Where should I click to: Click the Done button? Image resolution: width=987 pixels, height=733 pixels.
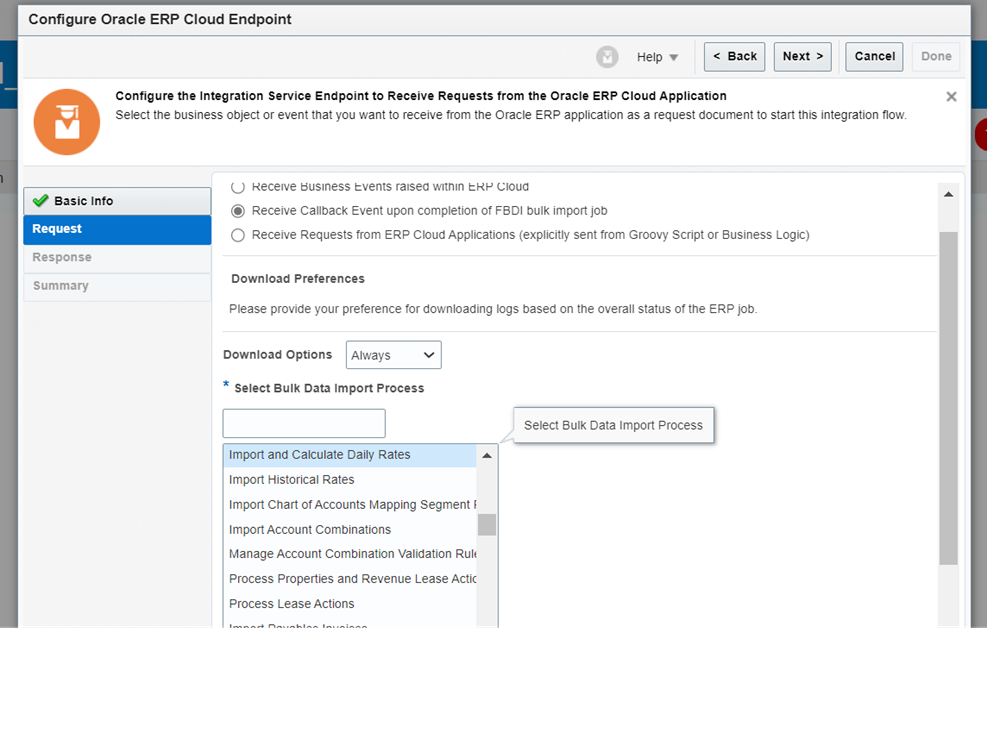[x=936, y=57]
